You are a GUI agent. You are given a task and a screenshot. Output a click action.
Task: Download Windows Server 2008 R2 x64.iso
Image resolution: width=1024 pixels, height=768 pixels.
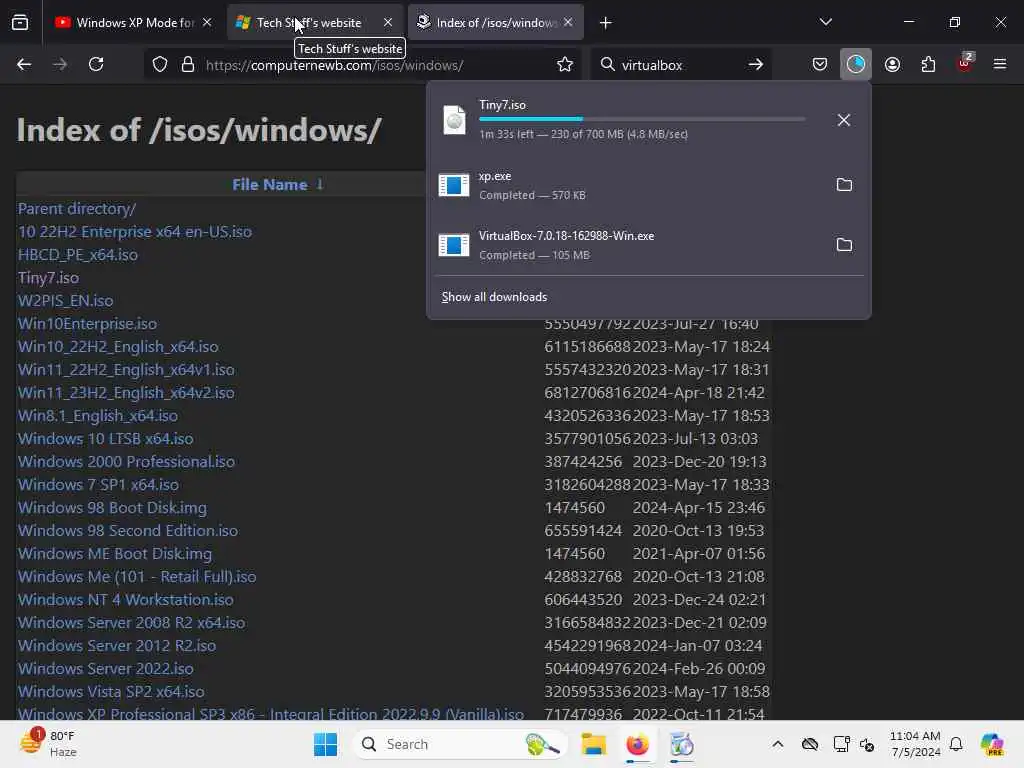coord(131,622)
